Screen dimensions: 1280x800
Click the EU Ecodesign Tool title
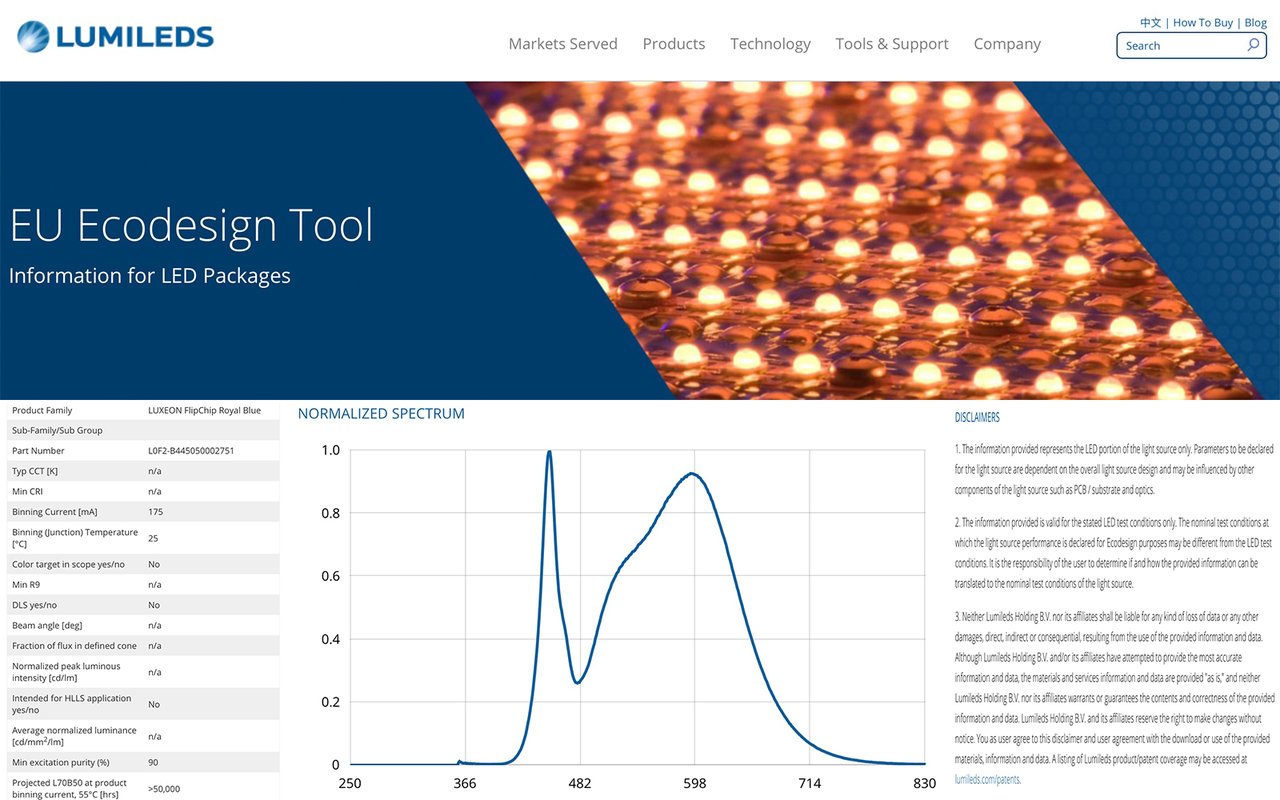tap(191, 225)
